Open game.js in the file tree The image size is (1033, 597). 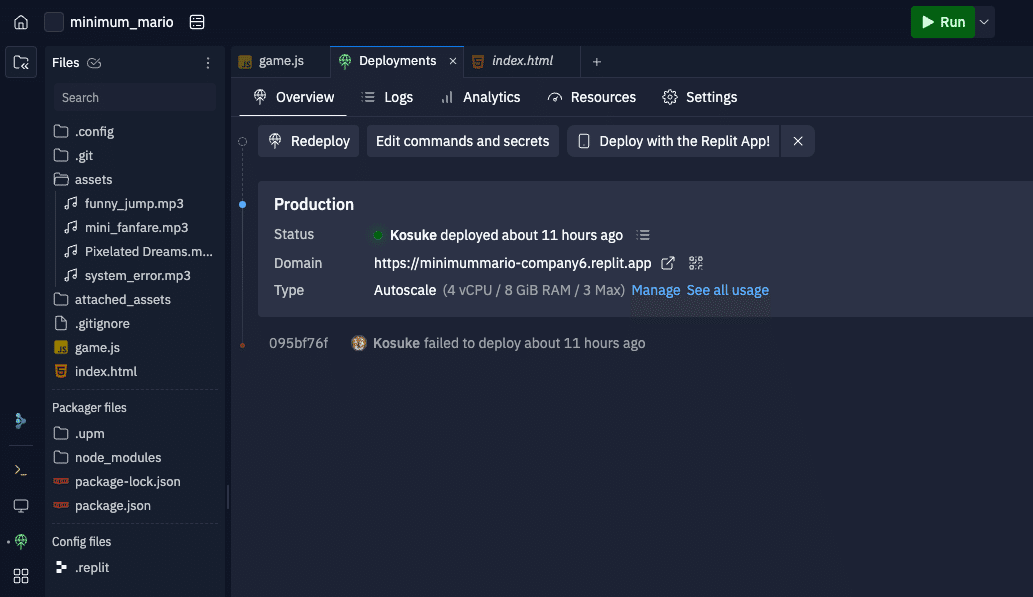pyautogui.click(x=97, y=347)
